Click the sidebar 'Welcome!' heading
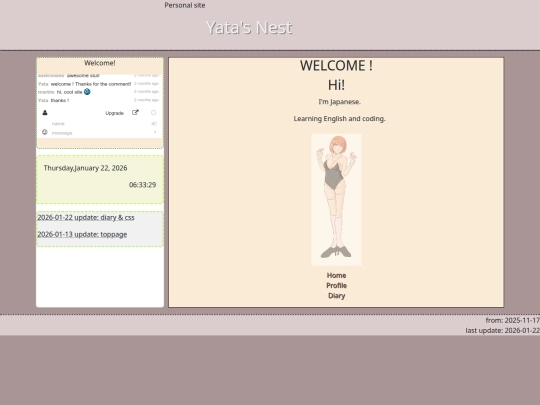The image size is (540, 405). point(100,63)
